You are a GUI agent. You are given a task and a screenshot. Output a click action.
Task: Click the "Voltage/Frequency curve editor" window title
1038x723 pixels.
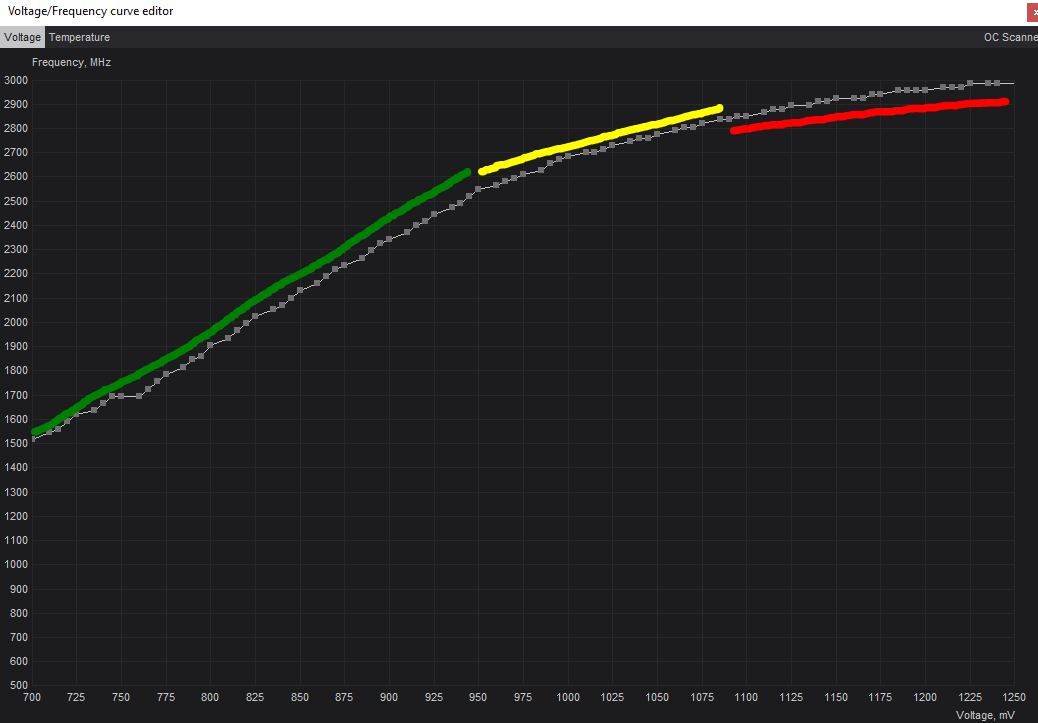click(x=91, y=11)
